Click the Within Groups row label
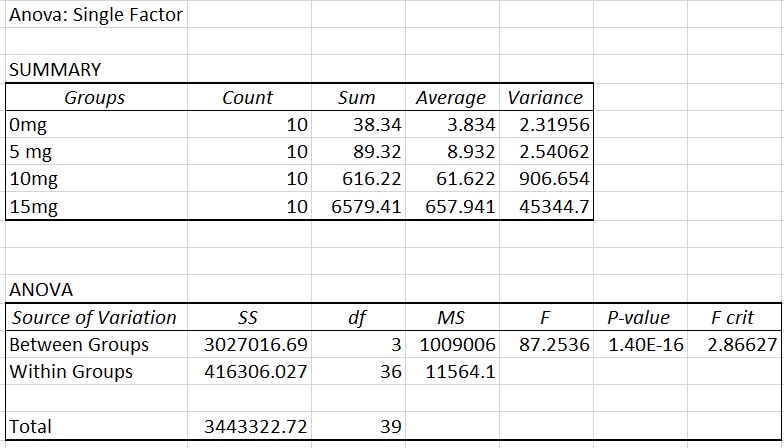Screen dimensions: 784x448 [x=71, y=372]
